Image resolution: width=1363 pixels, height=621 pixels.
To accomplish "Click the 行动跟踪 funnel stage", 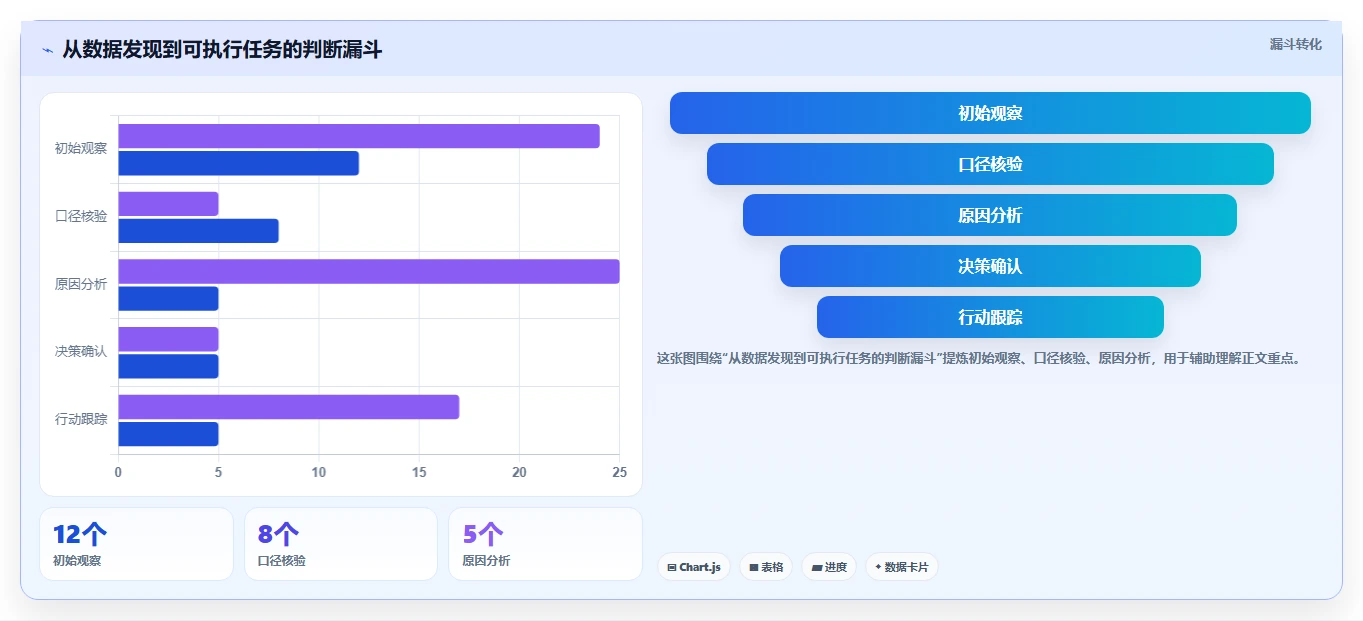I will [x=990, y=317].
